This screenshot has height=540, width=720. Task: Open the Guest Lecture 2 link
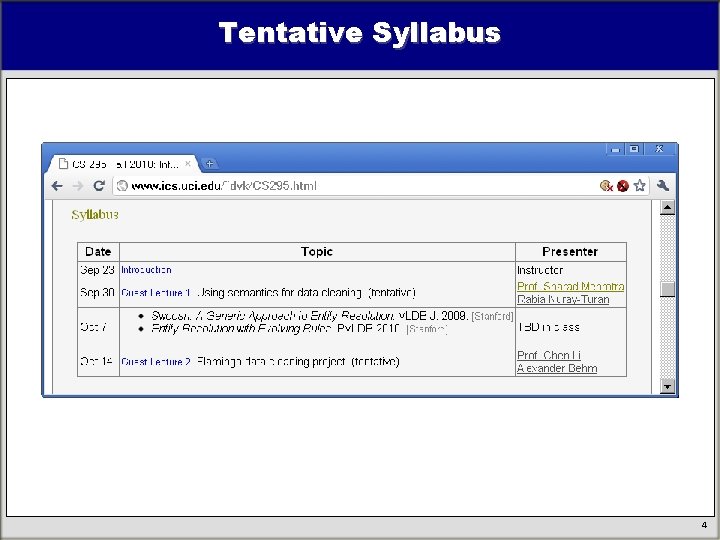[156, 361]
